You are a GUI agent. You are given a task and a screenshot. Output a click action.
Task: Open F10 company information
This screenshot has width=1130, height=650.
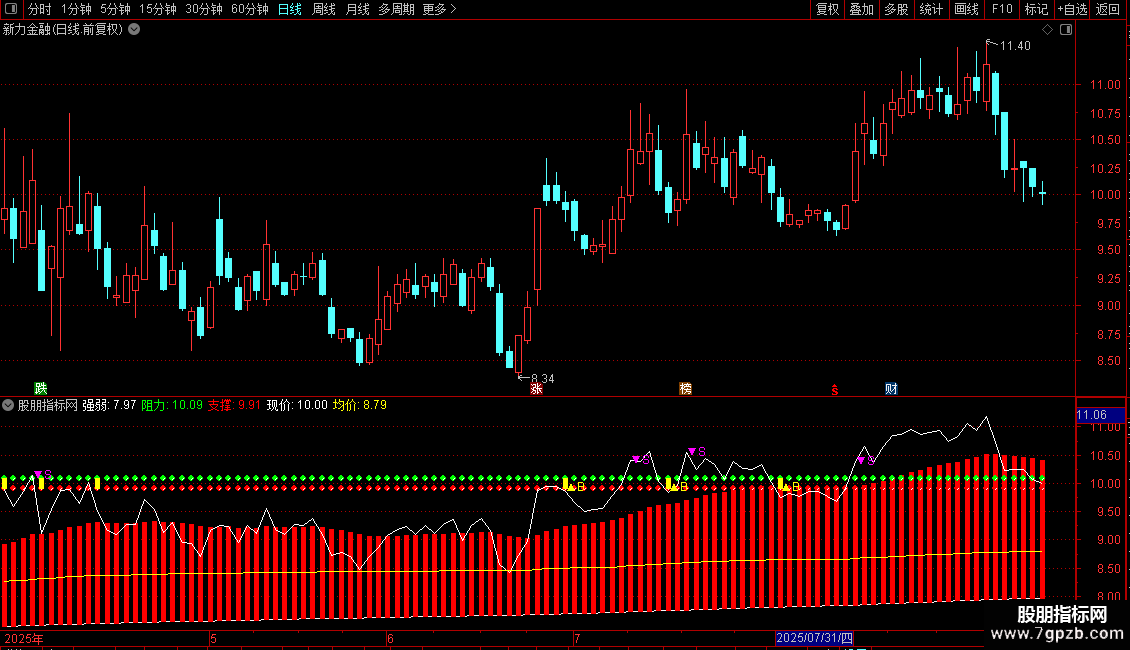pyautogui.click(x=1002, y=9)
